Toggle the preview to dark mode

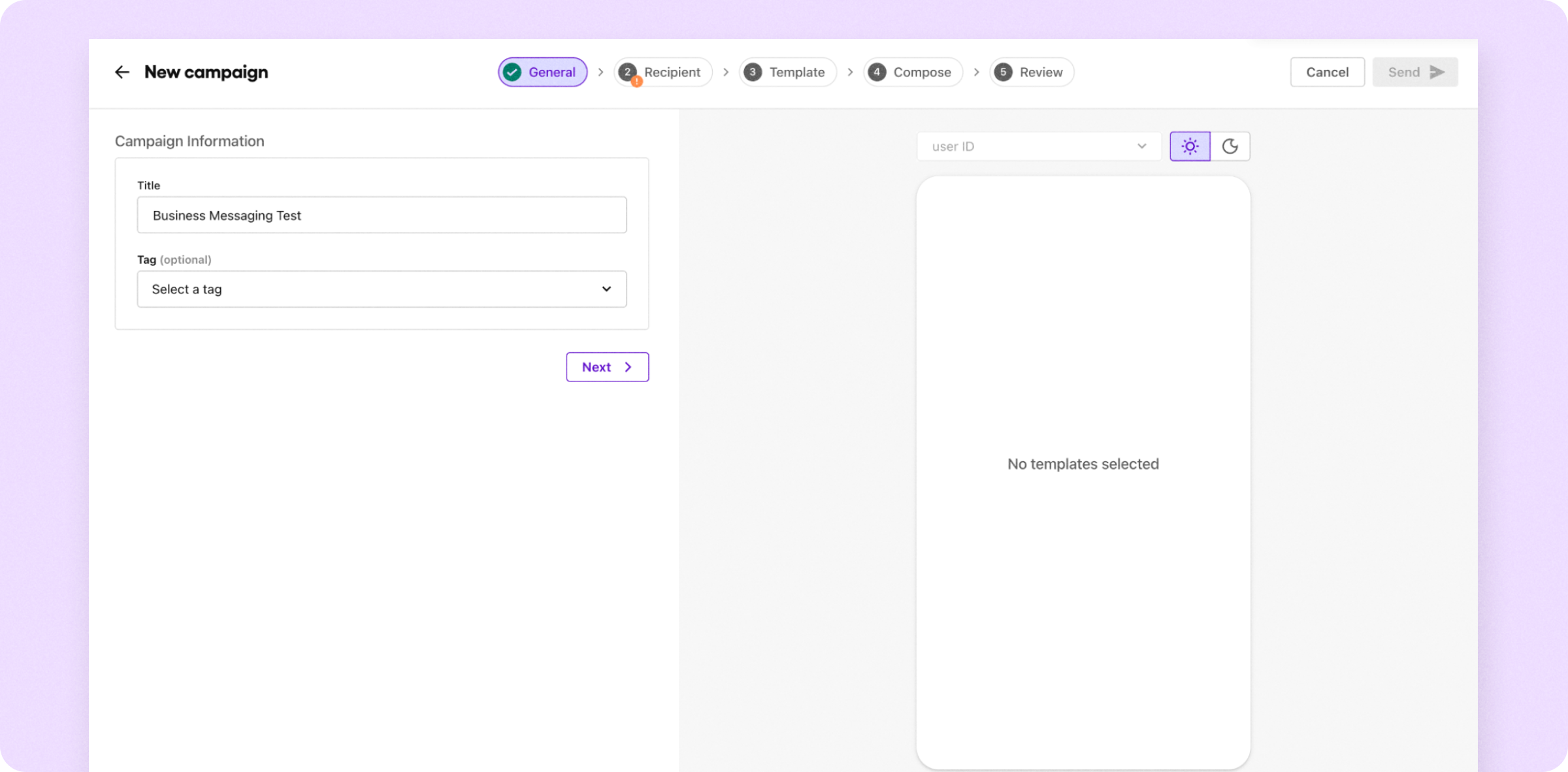tap(1231, 146)
